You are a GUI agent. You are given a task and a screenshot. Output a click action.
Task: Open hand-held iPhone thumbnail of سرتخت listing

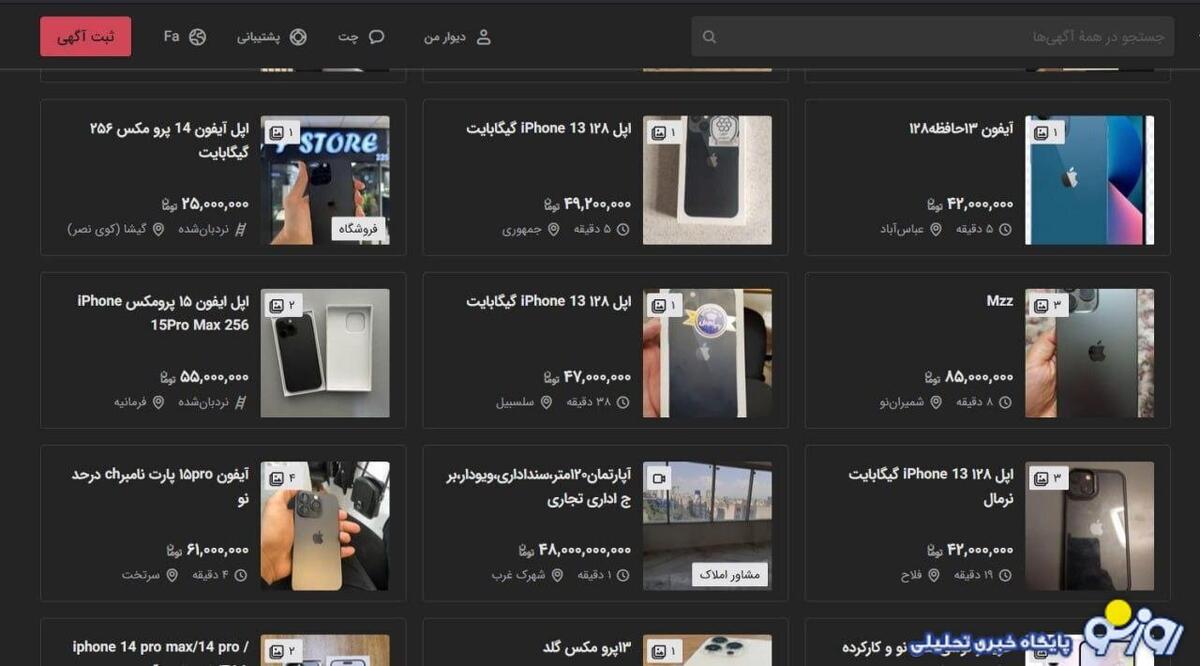(325, 526)
